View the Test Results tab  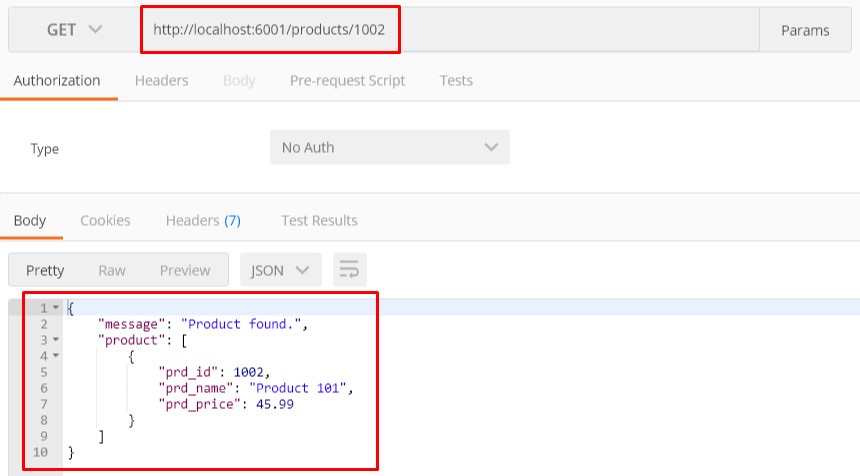pyautogui.click(x=319, y=220)
